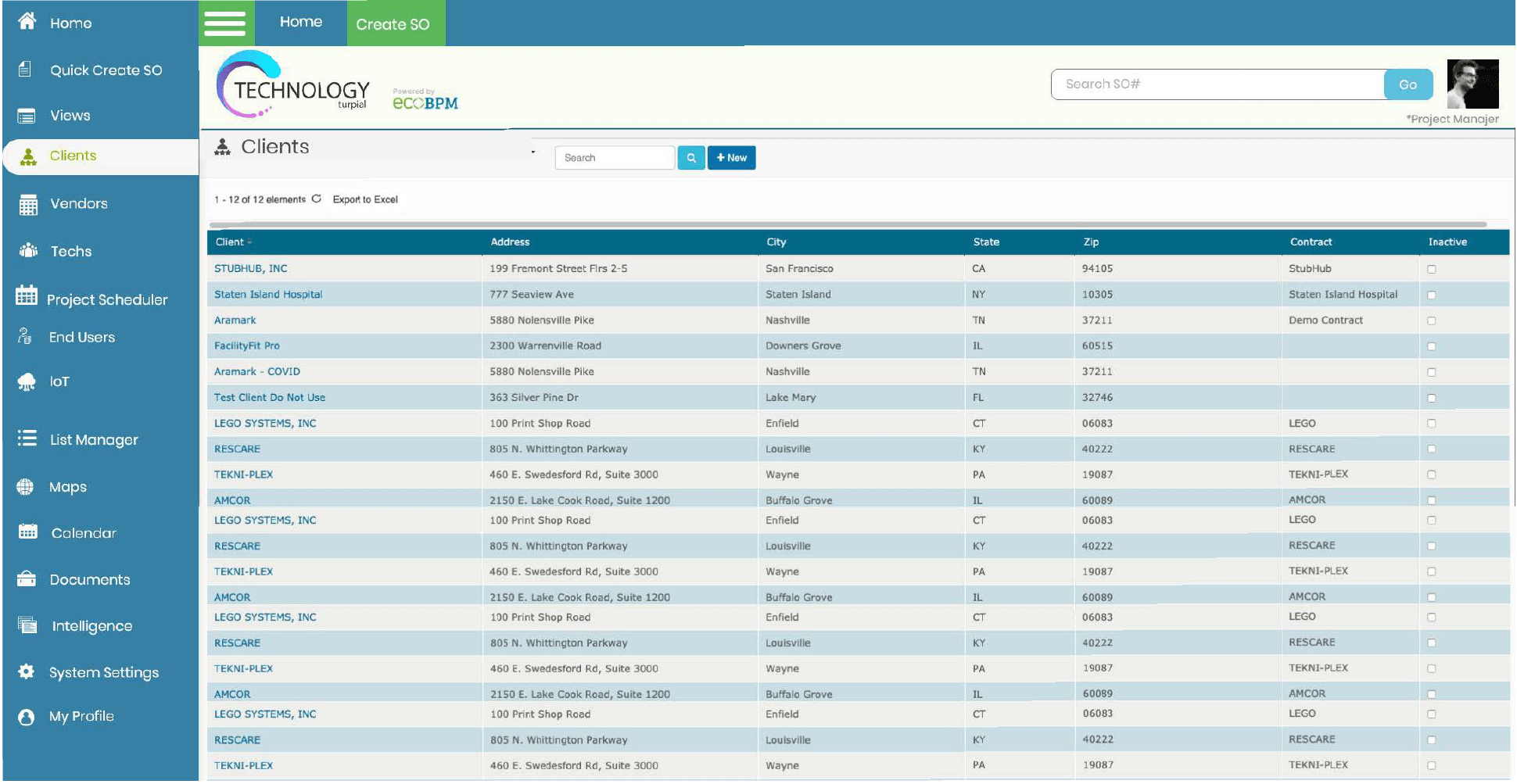The height and width of the screenshot is (784, 1517).
Task: Click the My Profile avatar icon
Action: point(26,717)
